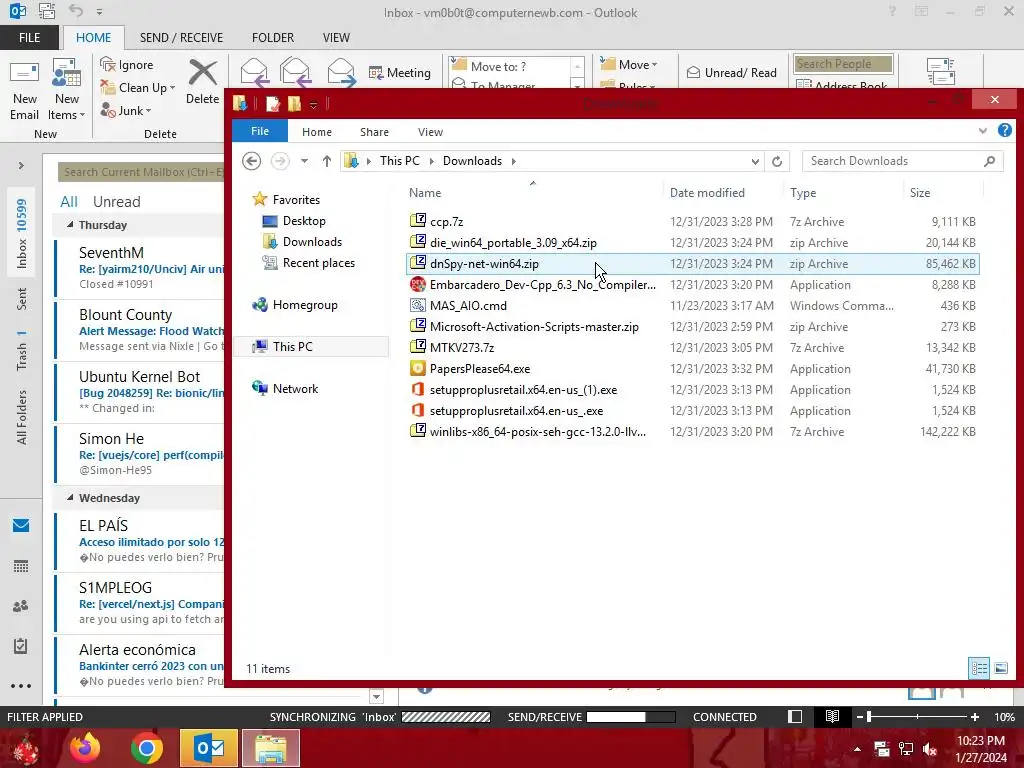Click the Forward envelope icon
This screenshot has width=1024, height=768.
click(x=341, y=72)
